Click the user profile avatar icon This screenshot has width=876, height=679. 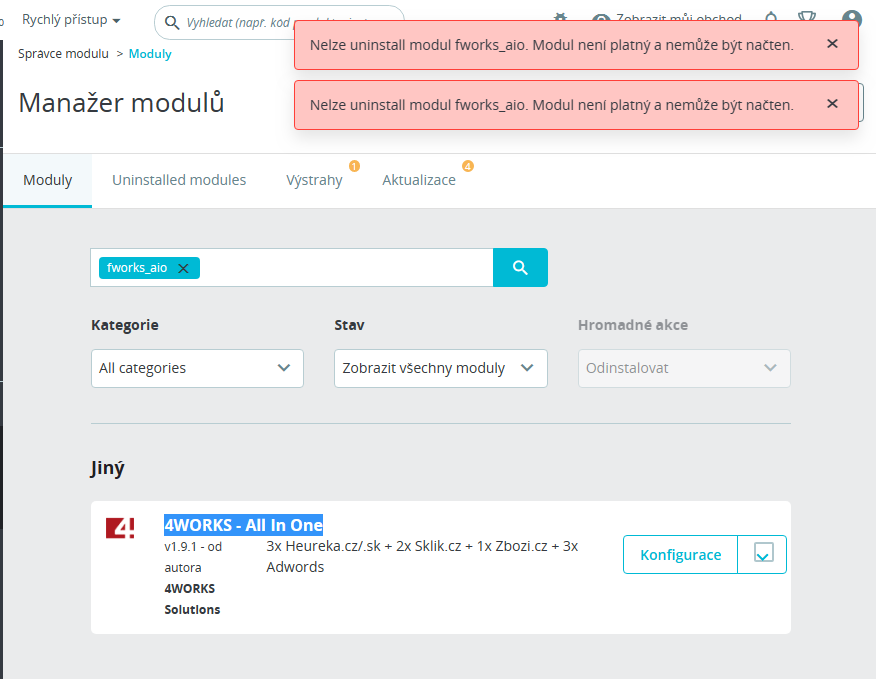click(851, 19)
